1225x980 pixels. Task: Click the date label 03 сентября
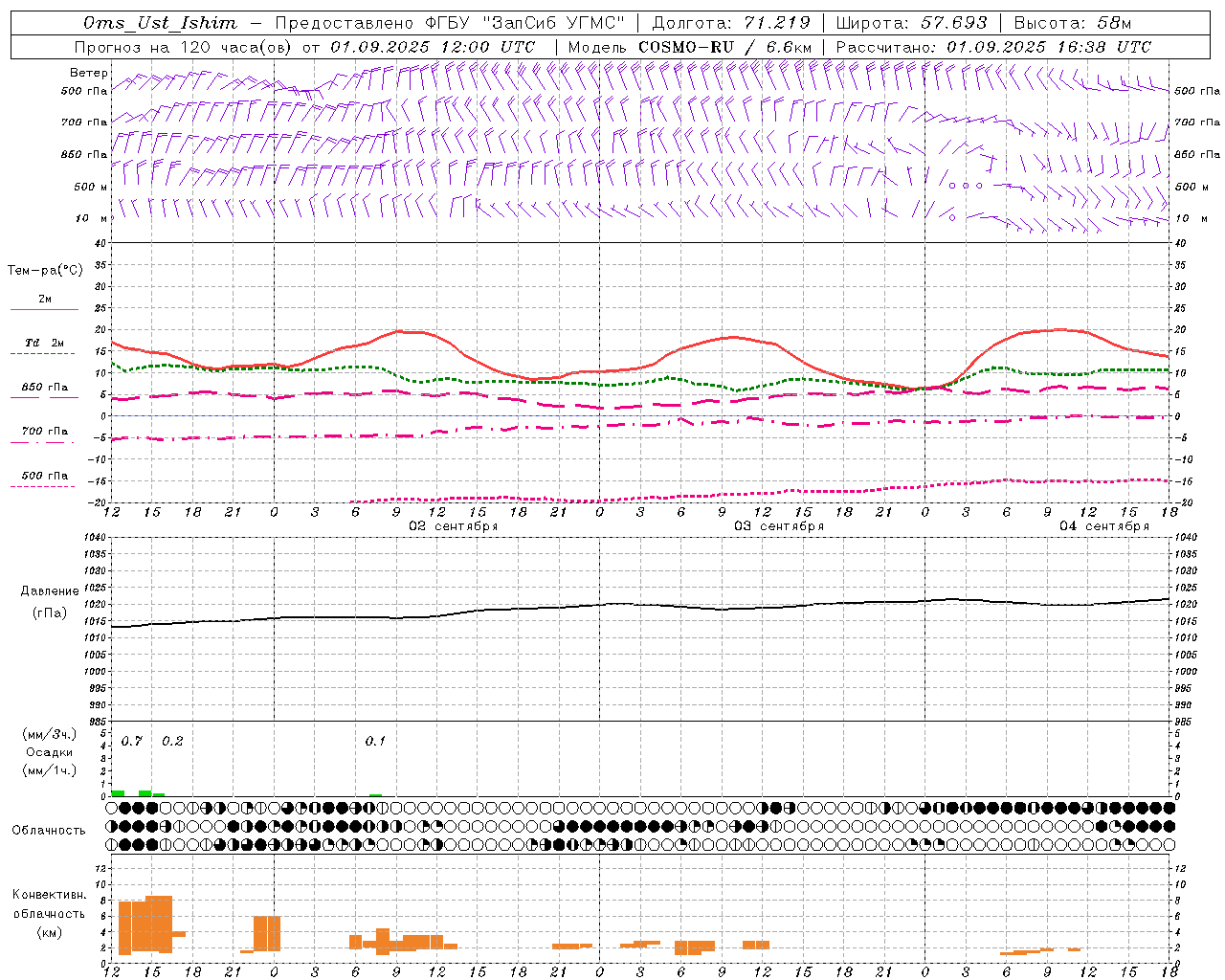(779, 526)
